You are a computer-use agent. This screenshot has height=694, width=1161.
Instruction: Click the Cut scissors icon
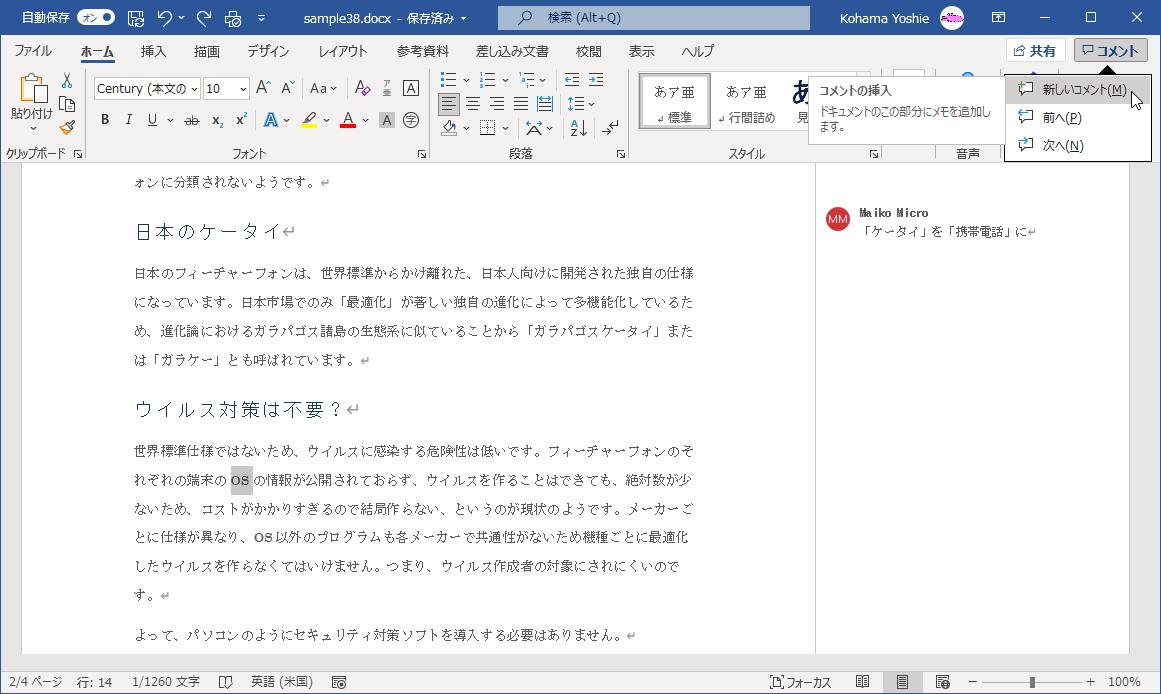(x=67, y=81)
